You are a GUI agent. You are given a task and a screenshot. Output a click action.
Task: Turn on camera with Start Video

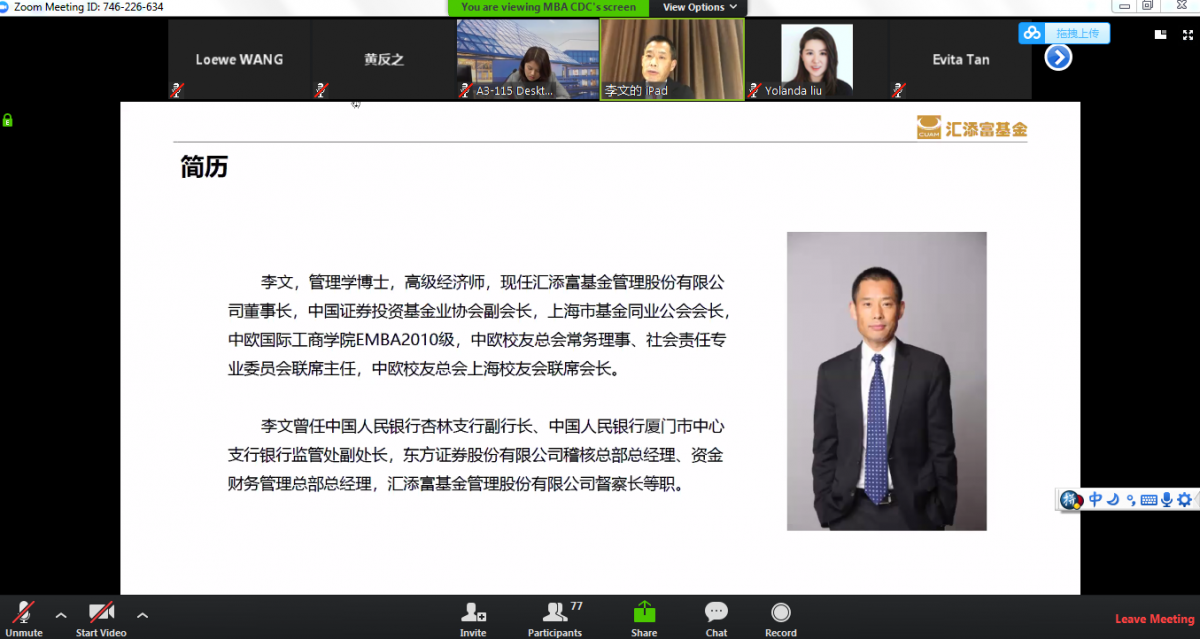pyautogui.click(x=101, y=618)
